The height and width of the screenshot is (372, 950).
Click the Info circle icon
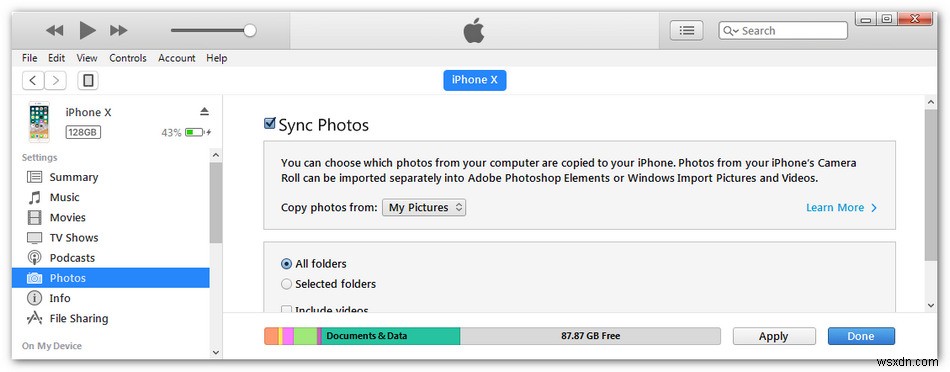click(35, 298)
